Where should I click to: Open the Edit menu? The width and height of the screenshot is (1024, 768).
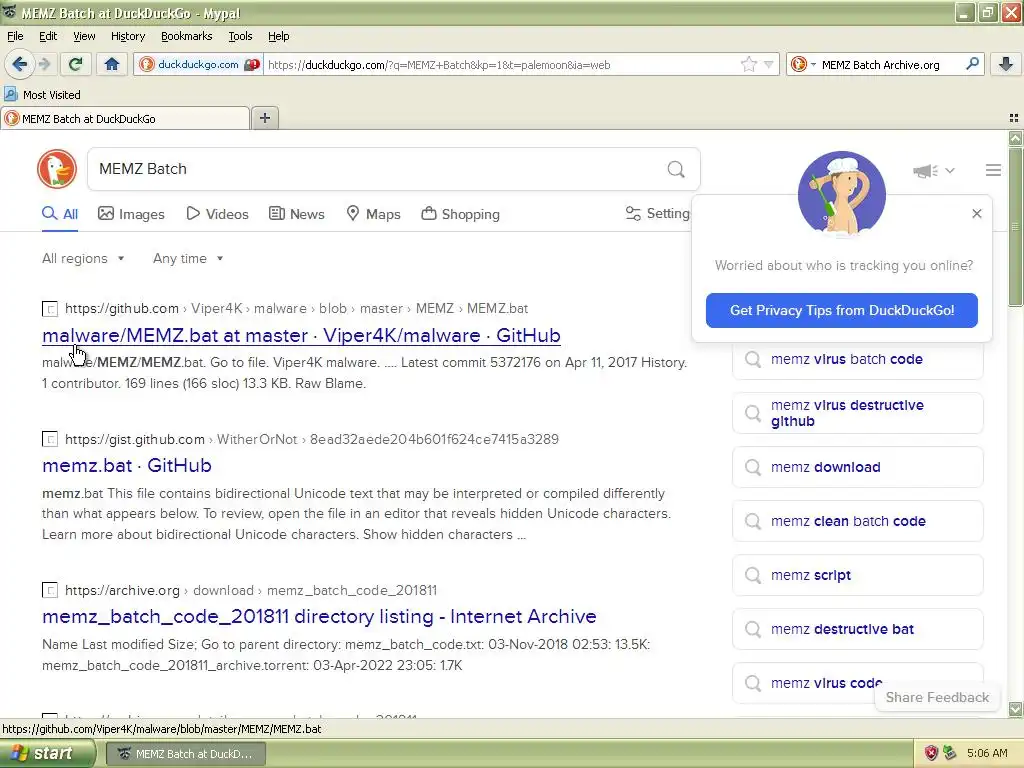tap(48, 37)
